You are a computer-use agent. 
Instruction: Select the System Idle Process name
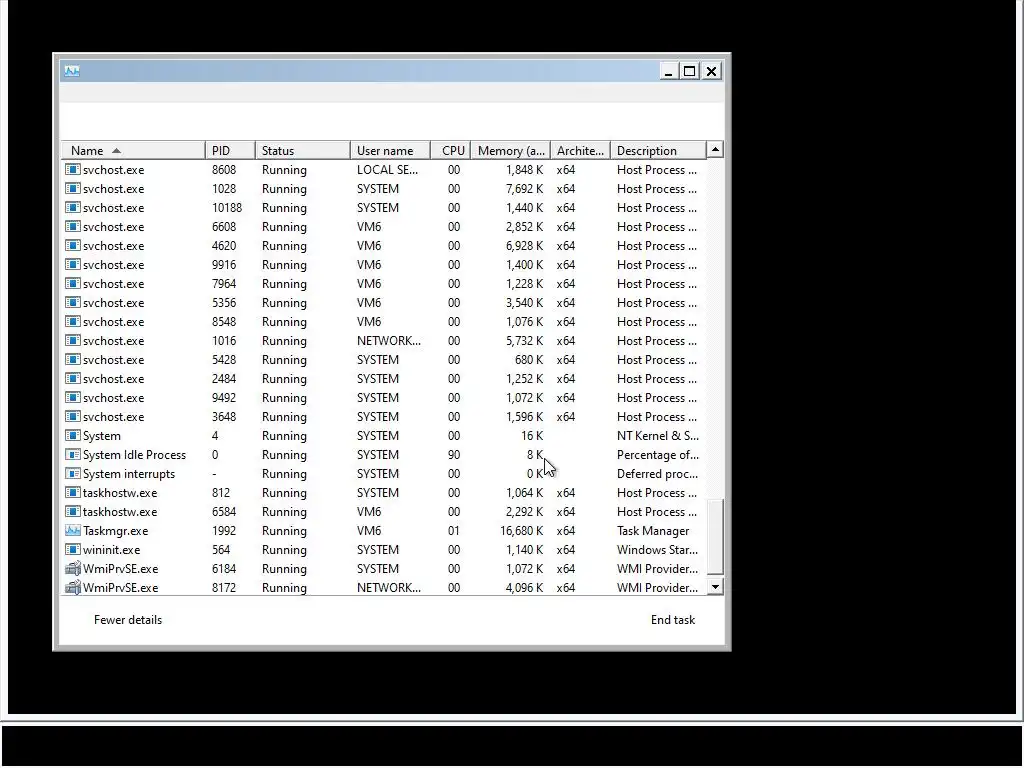[135, 455]
